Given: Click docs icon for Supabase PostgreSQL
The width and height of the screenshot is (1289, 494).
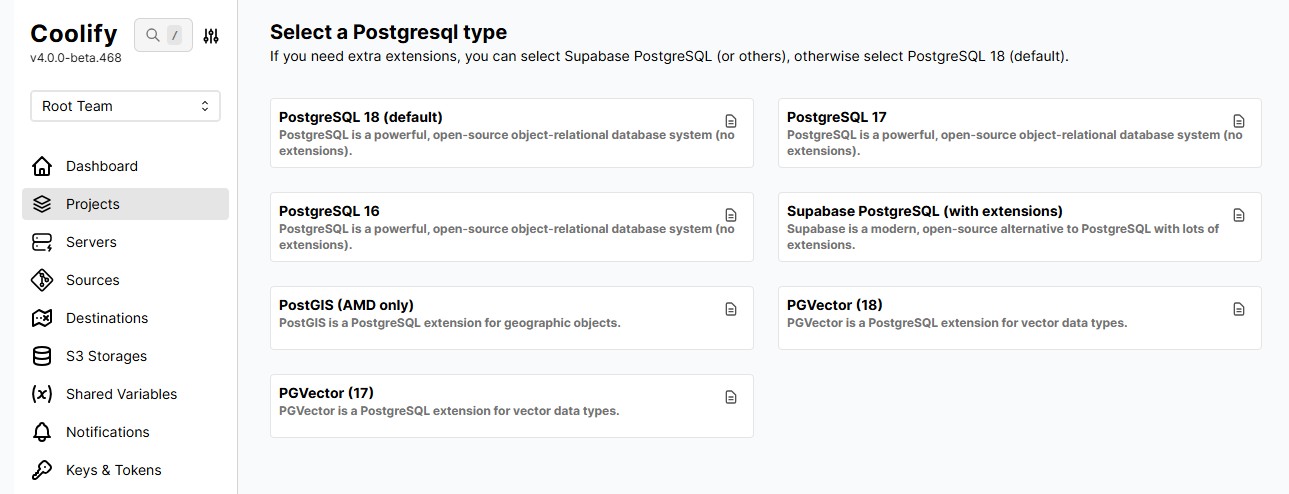Looking at the screenshot, I should (x=1239, y=215).
